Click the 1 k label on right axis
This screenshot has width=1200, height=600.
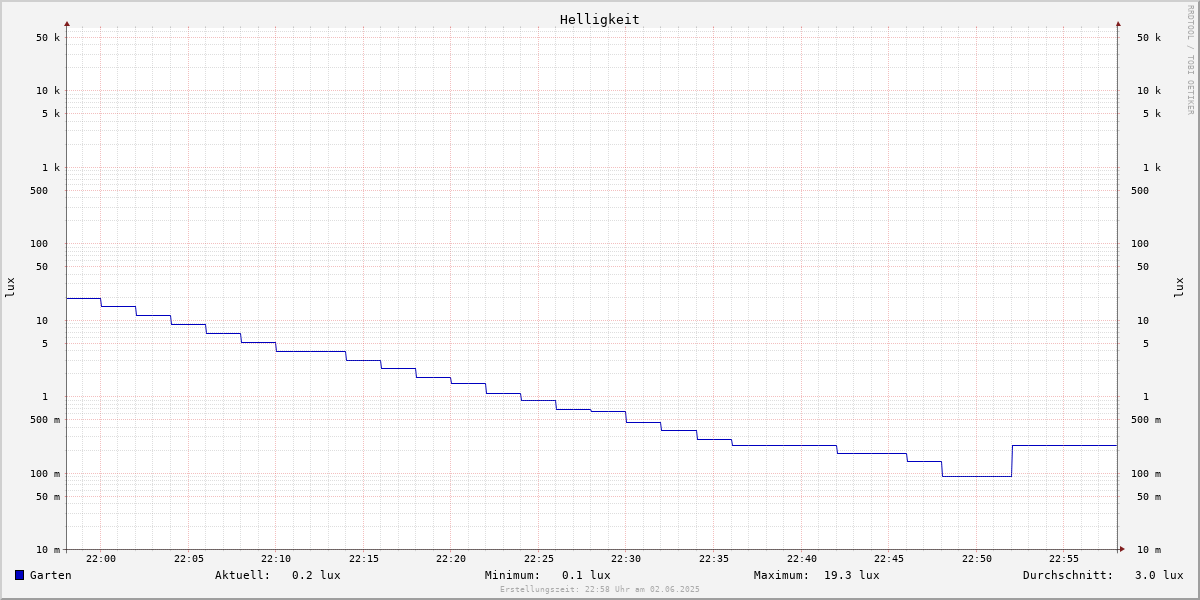[1152, 168]
